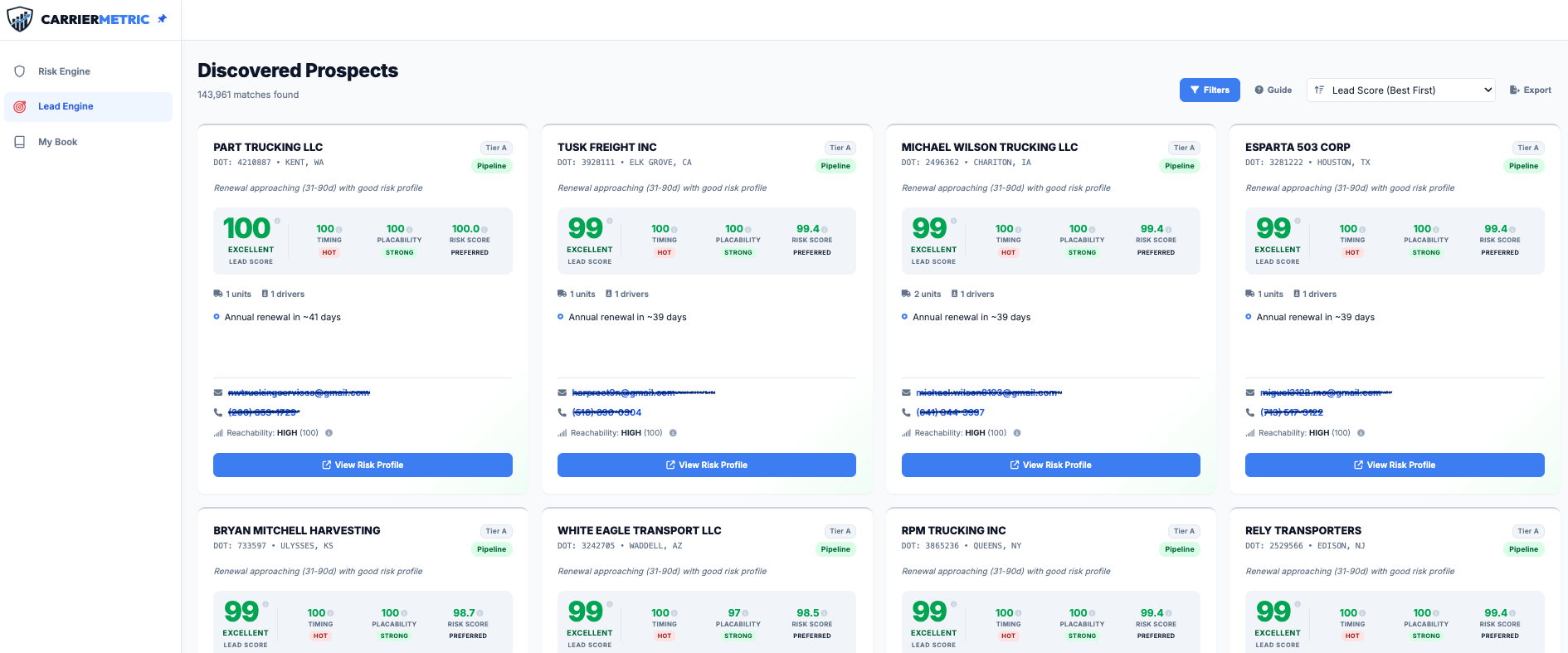This screenshot has height=653, width=1568.
Task: Click the reachability info icon on PART TRUCKING card
Action: 329,432
